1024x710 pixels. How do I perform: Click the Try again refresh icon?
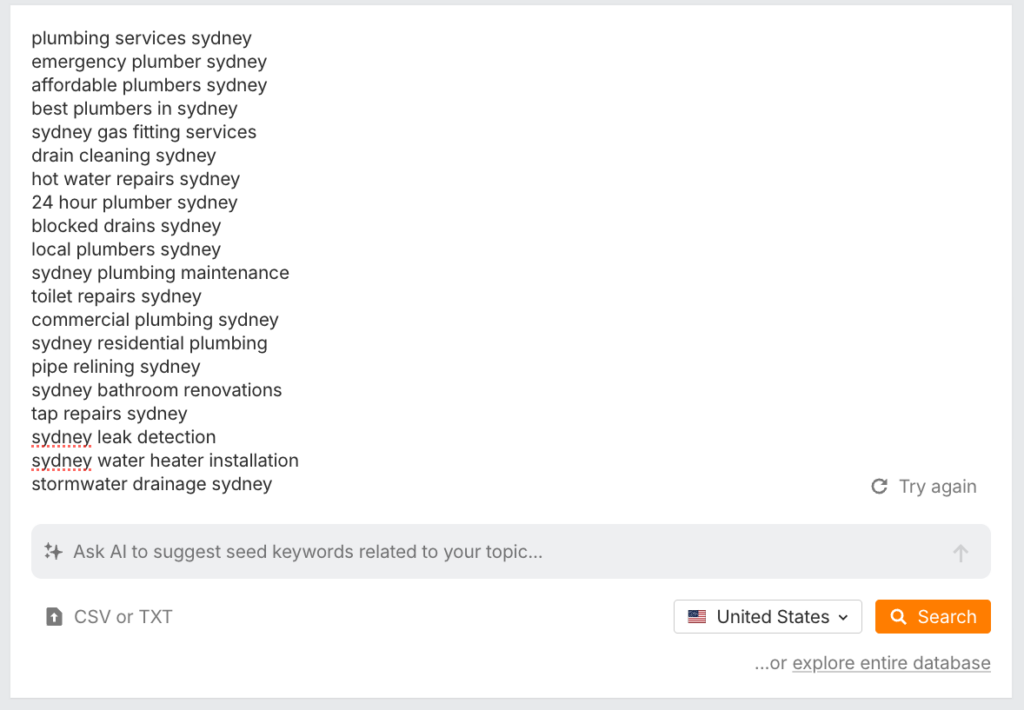[x=879, y=487]
